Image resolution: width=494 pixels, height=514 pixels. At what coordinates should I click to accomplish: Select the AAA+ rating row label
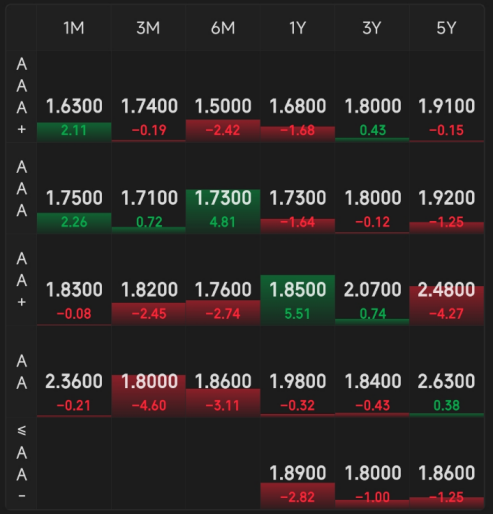[21, 97]
